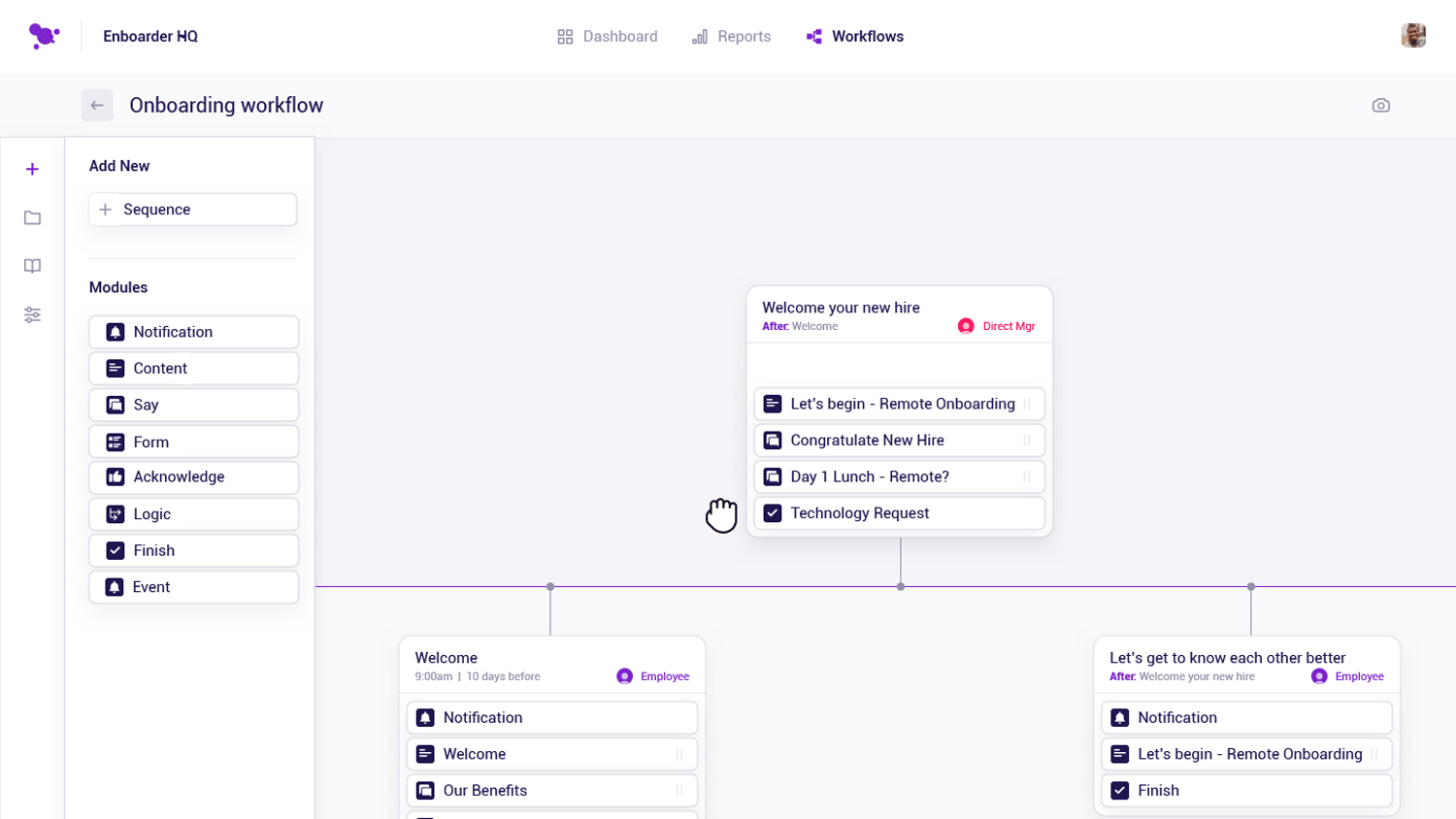This screenshot has width=1456, height=819.
Task: Click timeline node below 'Welcome your new hire'
Action: pos(901,587)
